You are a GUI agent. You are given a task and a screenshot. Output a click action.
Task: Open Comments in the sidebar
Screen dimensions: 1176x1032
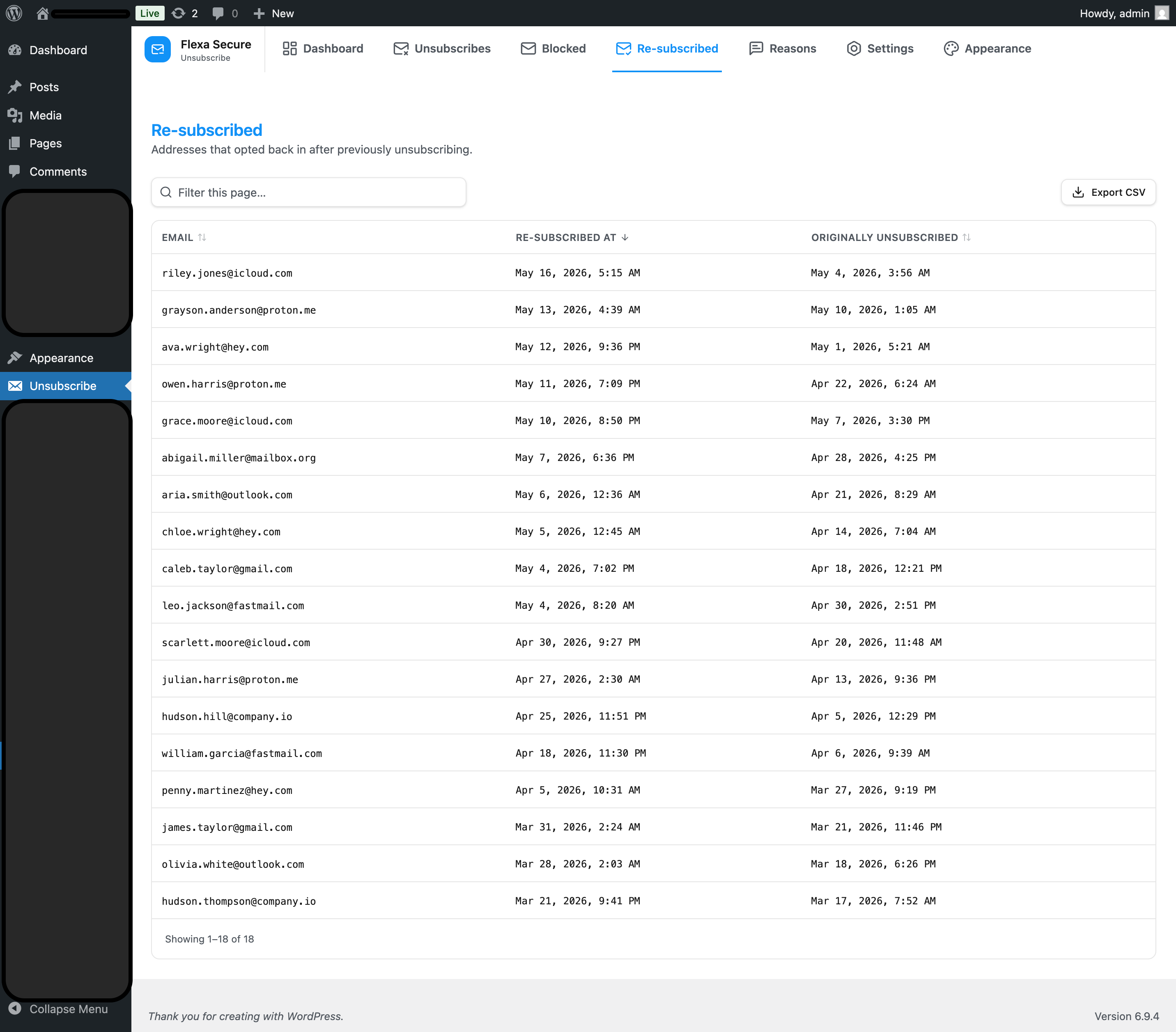58,172
